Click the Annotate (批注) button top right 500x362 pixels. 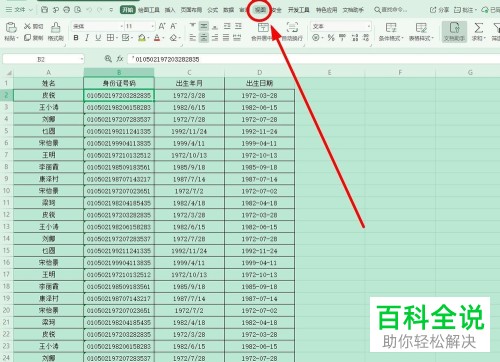point(465,10)
